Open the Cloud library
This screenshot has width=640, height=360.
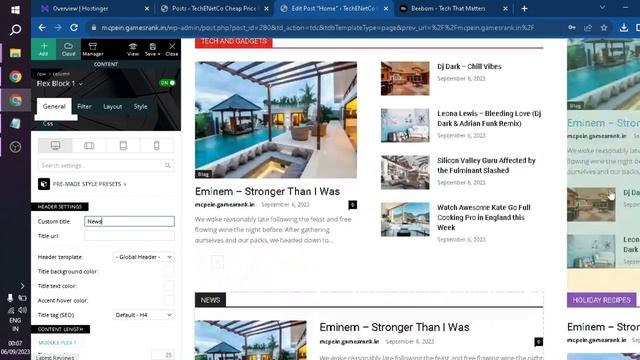pos(69,49)
